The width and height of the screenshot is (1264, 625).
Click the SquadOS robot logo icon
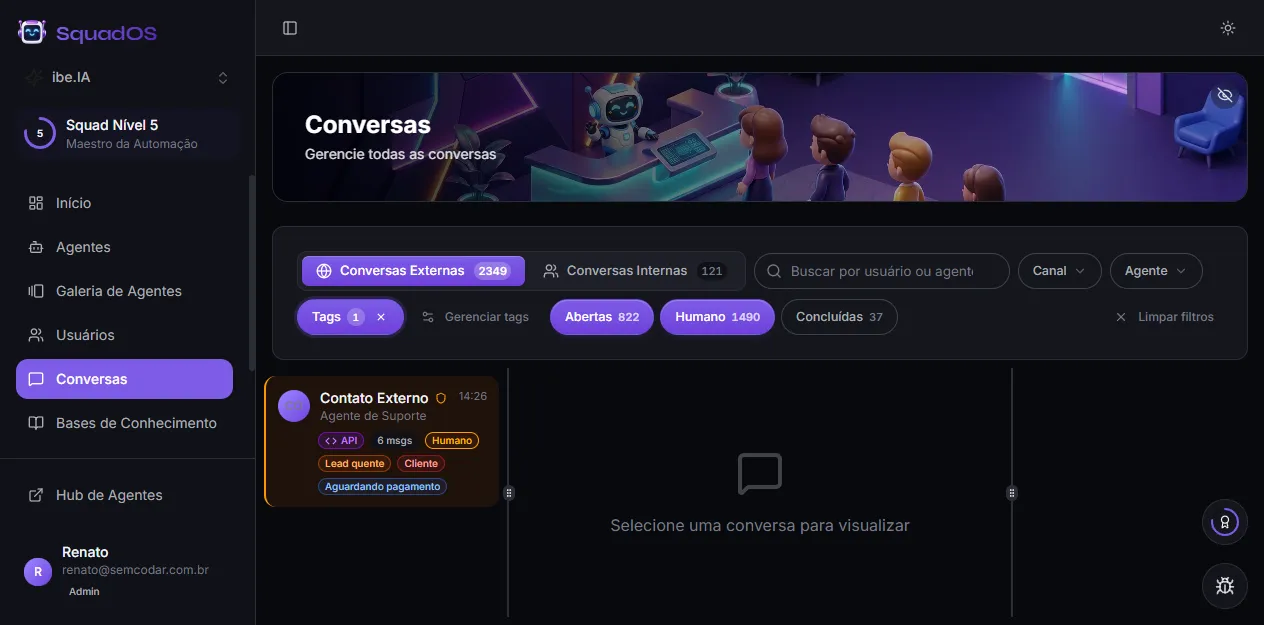tap(32, 32)
